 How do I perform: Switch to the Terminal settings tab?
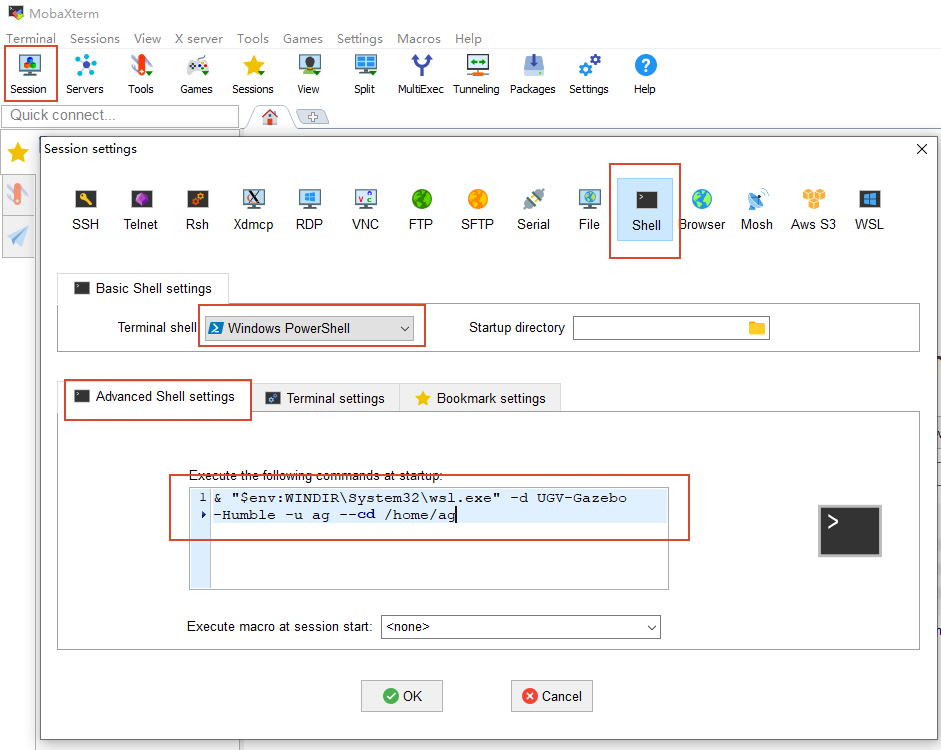(x=326, y=398)
